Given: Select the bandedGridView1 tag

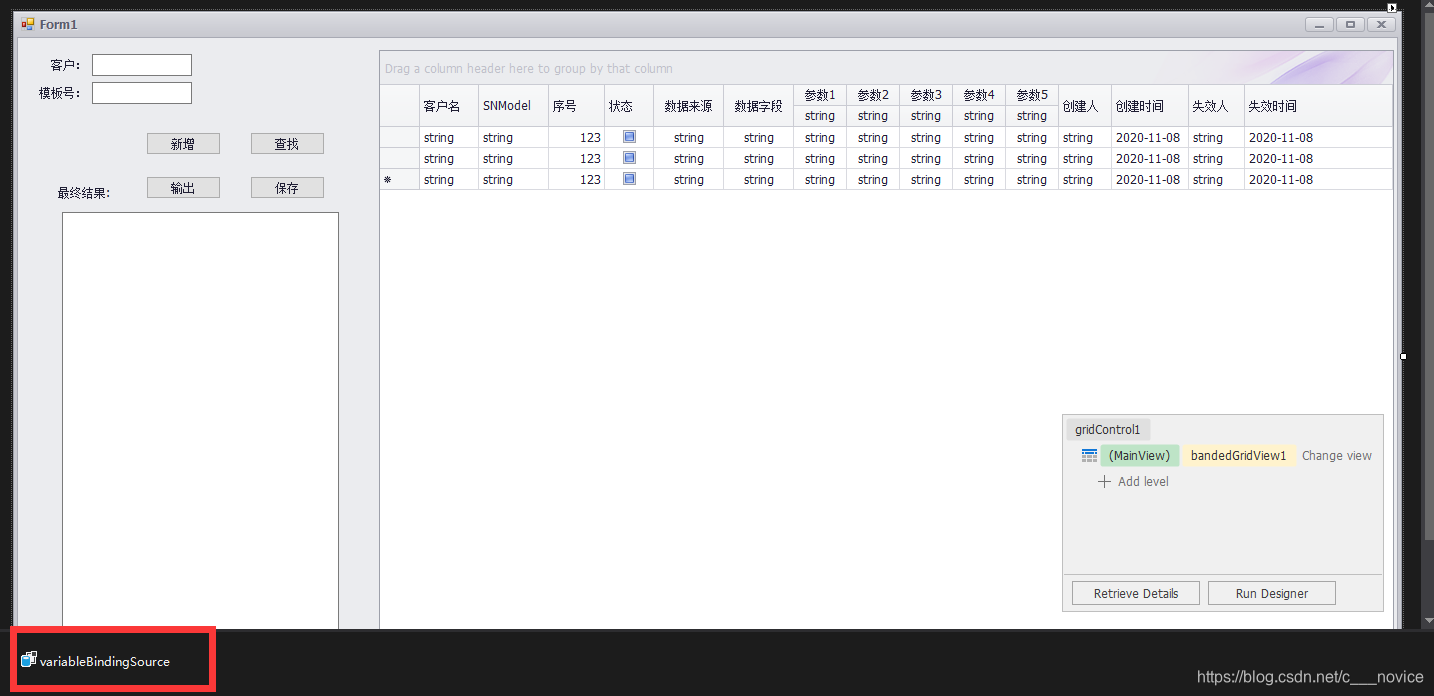Looking at the screenshot, I should 1239,455.
